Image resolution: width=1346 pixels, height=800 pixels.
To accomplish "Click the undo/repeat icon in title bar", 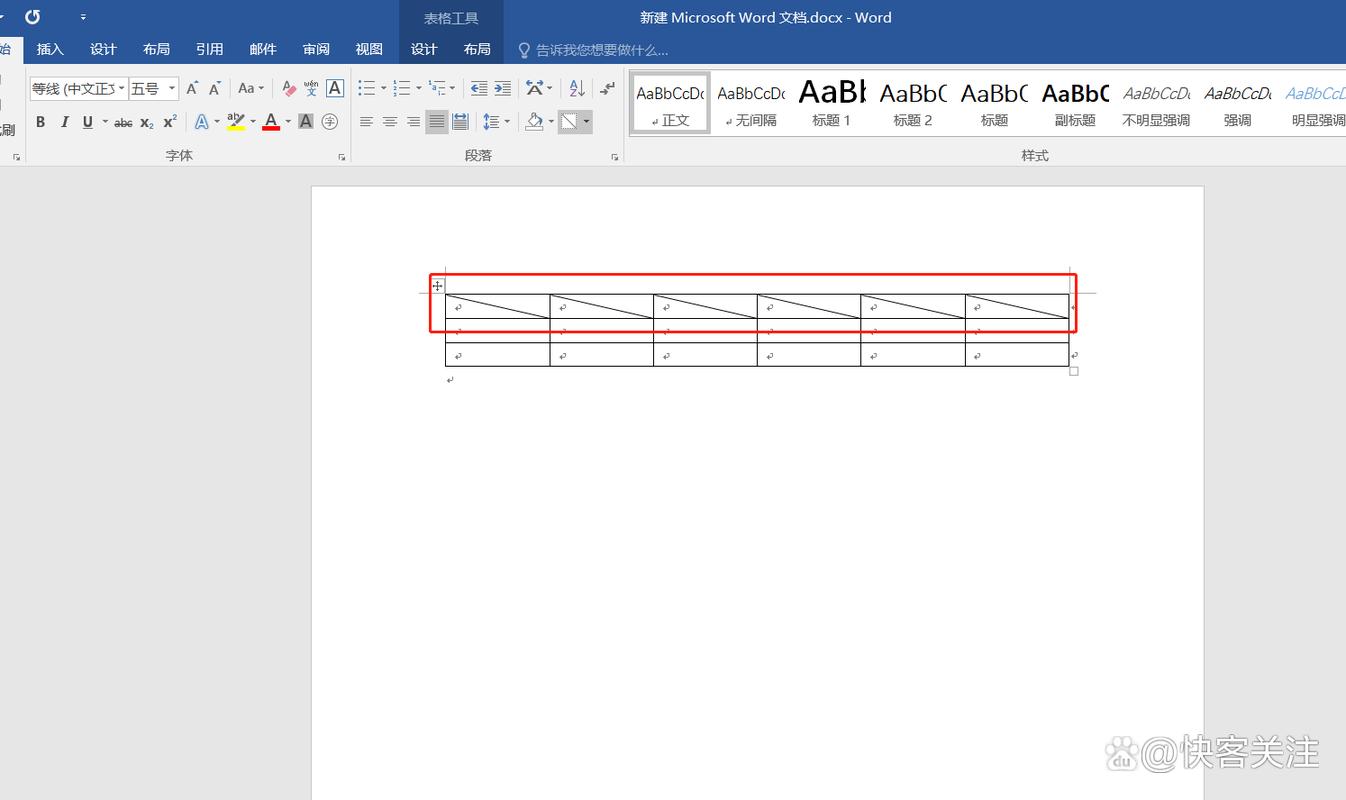I will coord(33,17).
